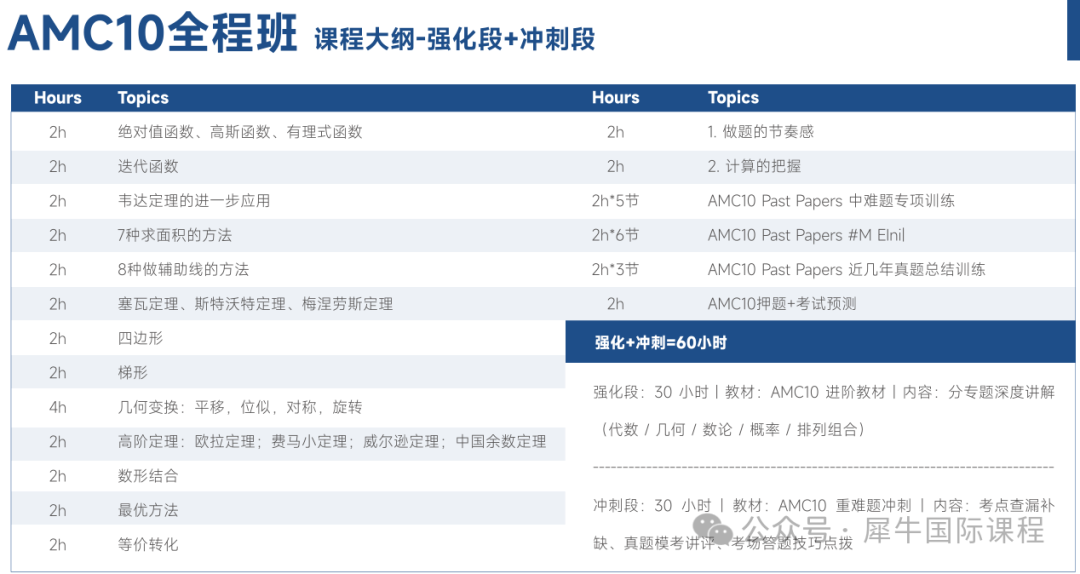The height and width of the screenshot is (574, 1080).
Task: Click the "2h" cell beside 四边形
Action: [58, 338]
